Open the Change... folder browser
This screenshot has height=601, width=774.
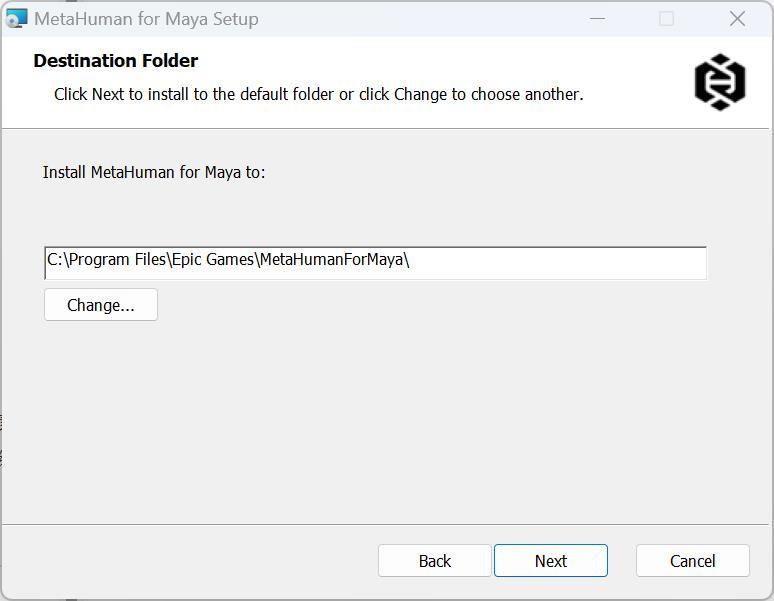(x=101, y=305)
